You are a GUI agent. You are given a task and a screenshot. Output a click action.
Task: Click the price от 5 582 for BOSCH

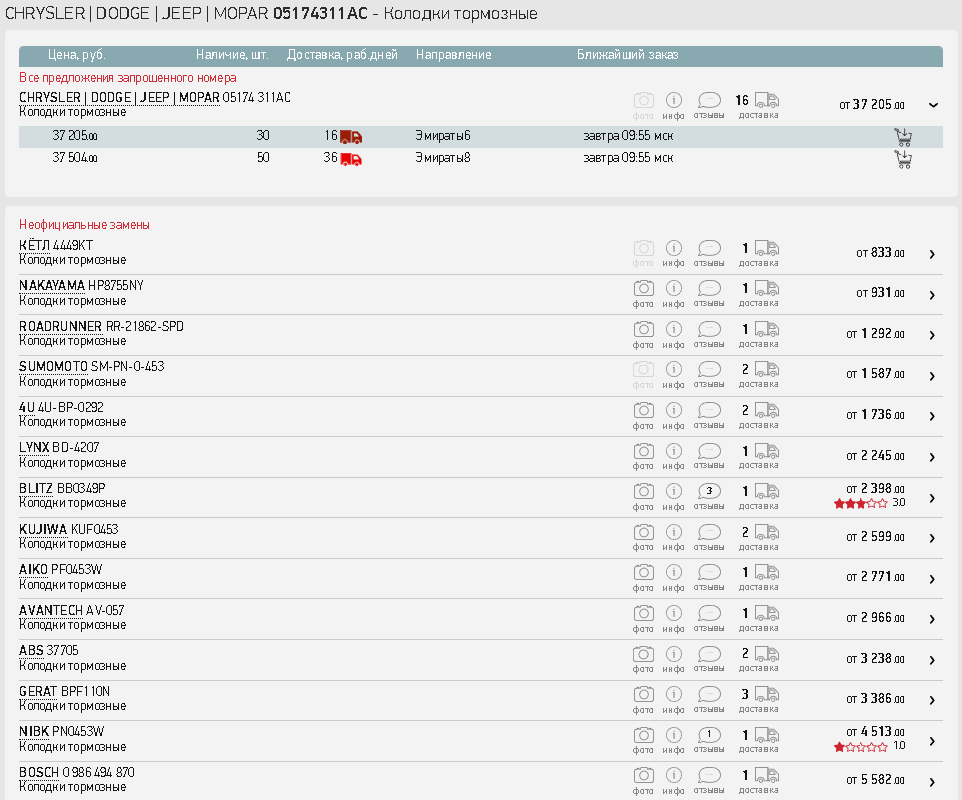[x=875, y=780]
